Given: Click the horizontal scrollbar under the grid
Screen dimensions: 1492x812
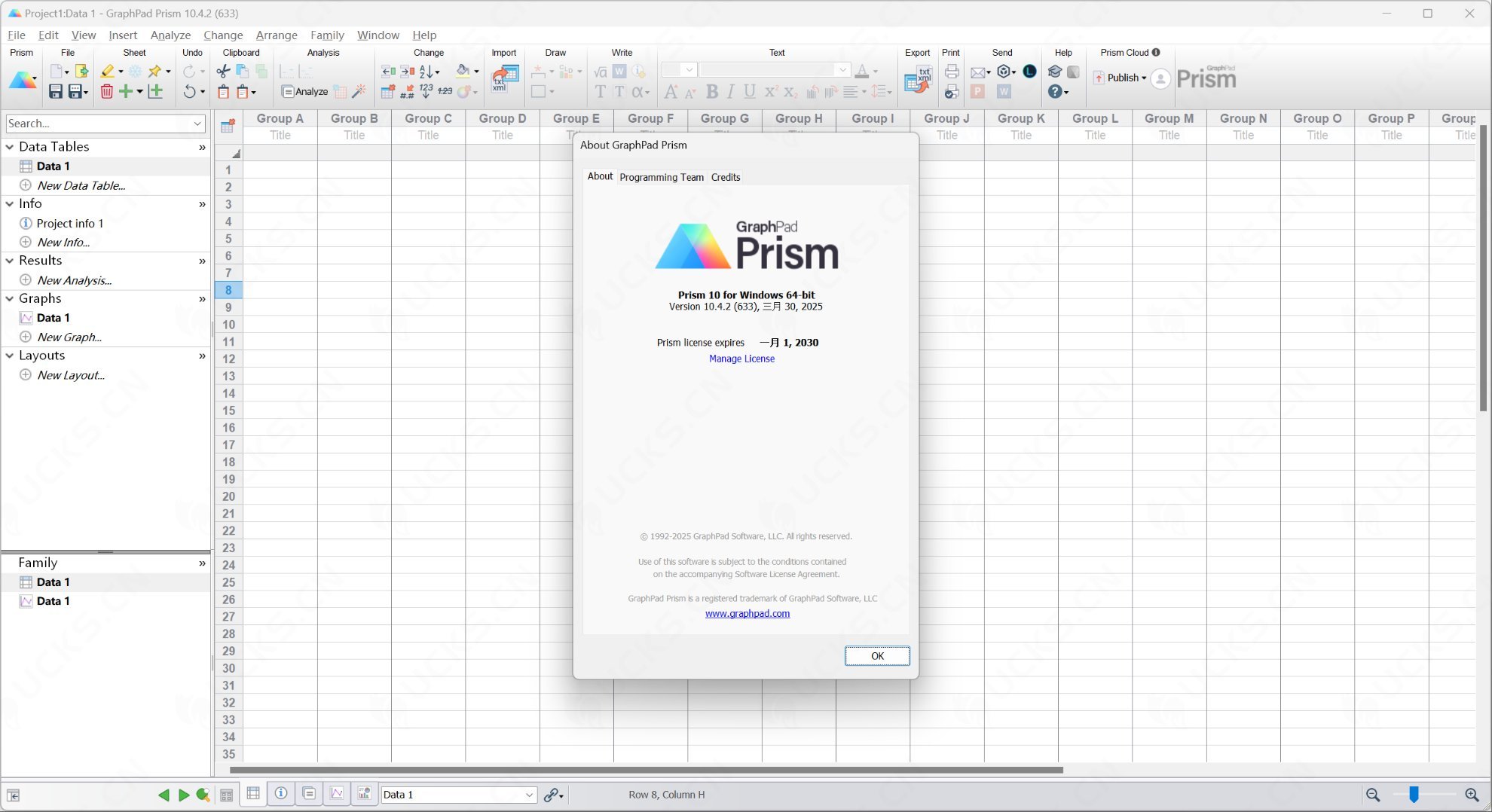Looking at the screenshot, I should pos(646,770).
